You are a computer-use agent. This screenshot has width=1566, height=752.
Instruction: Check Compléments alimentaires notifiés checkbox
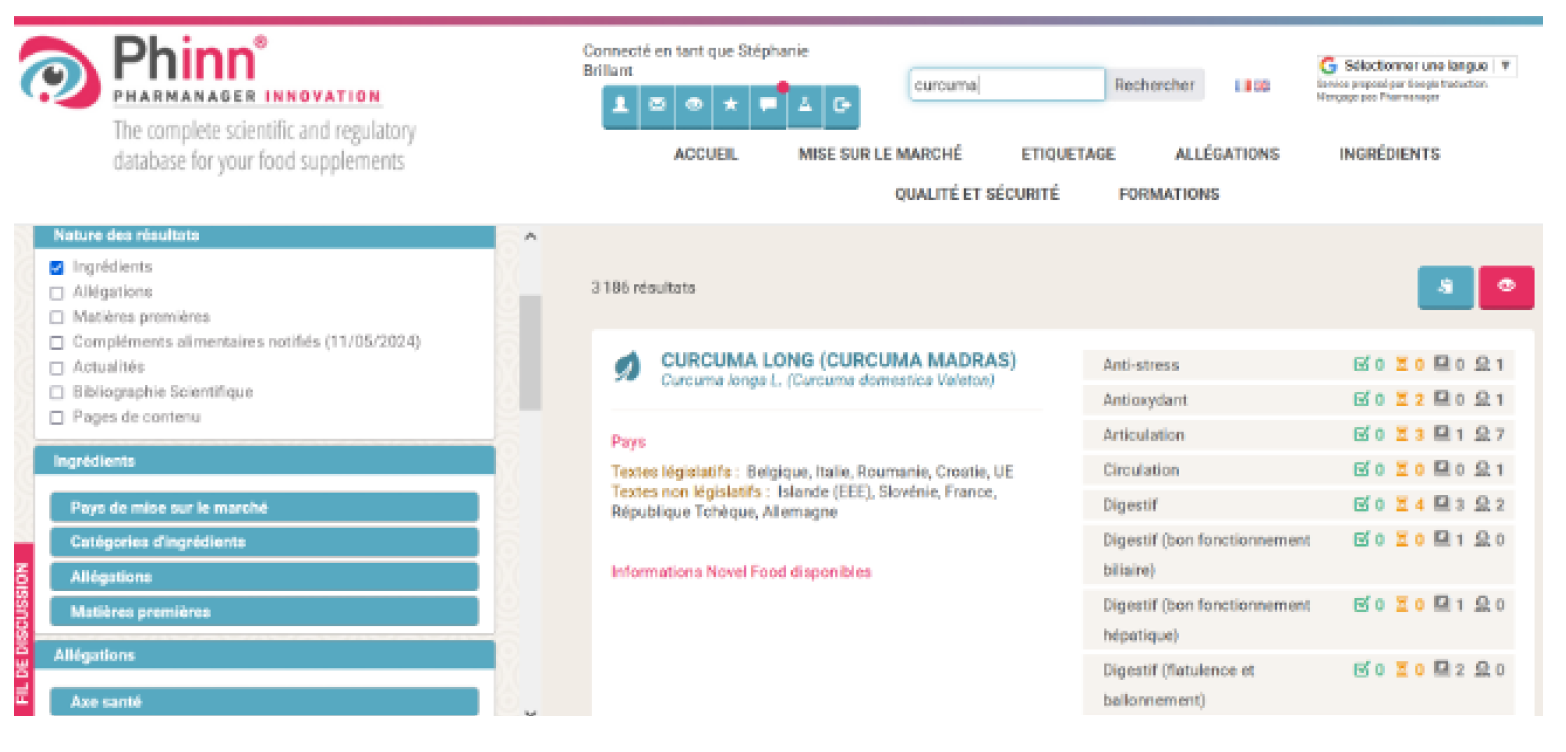tap(57, 343)
